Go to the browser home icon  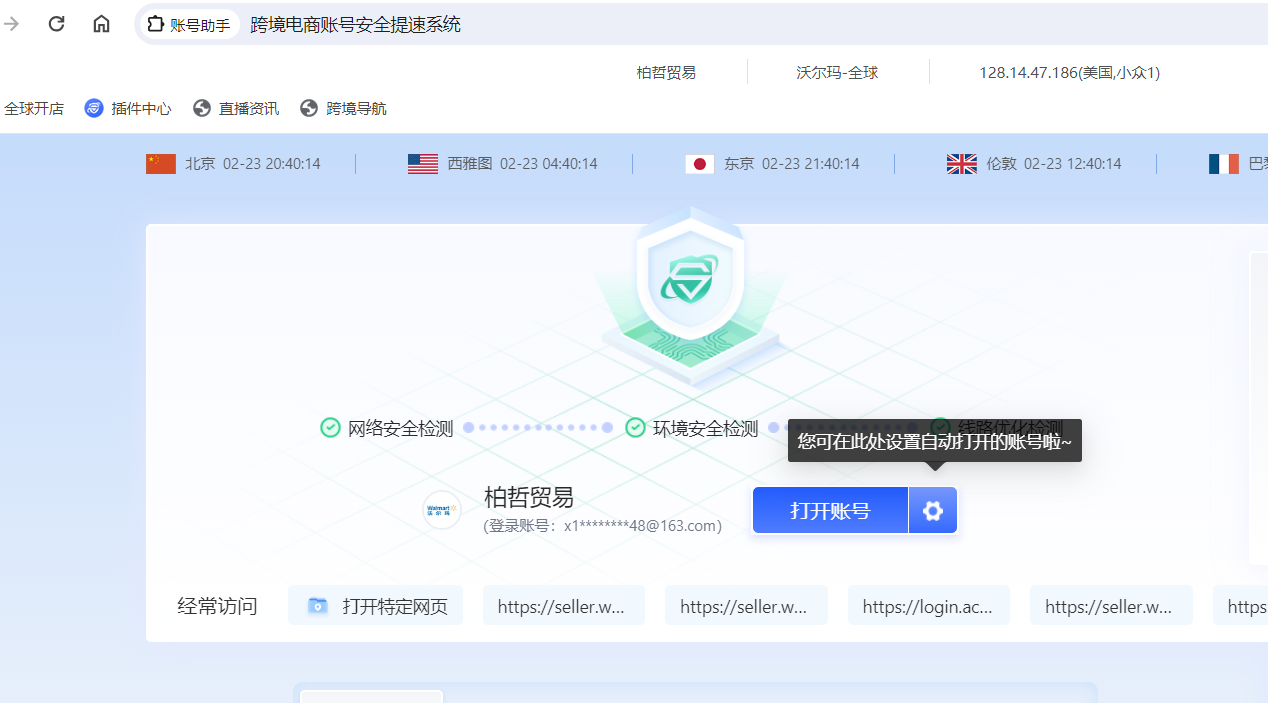coord(101,24)
